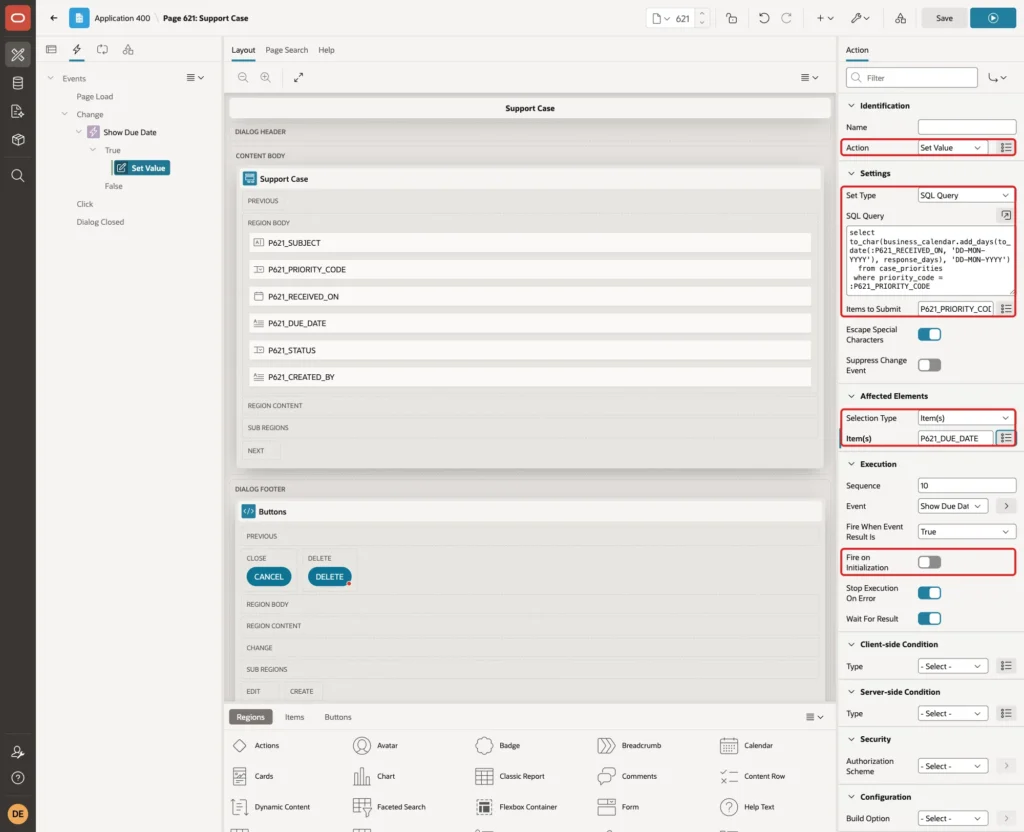Open the Page Search tab
Screen dimensions: 1024x832
(286, 50)
